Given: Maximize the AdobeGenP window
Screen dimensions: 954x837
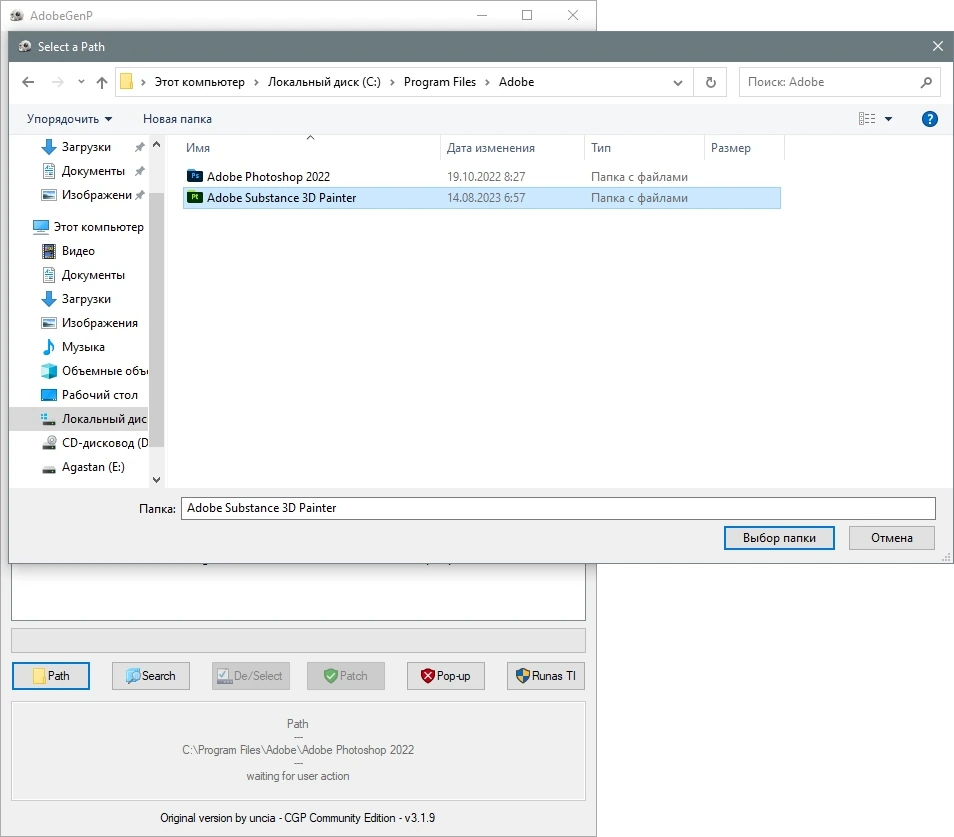Looking at the screenshot, I should click(x=527, y=15).
